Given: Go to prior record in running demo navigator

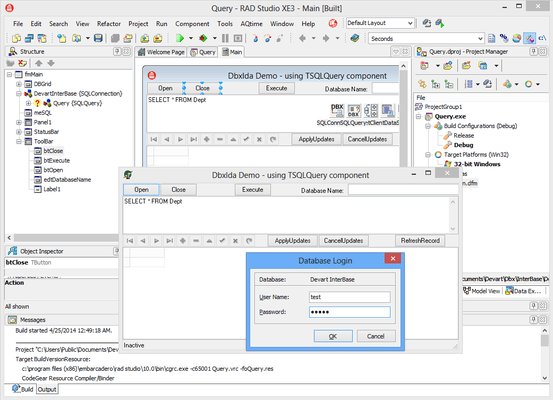Looking at the screenshot, I should 143,241.
